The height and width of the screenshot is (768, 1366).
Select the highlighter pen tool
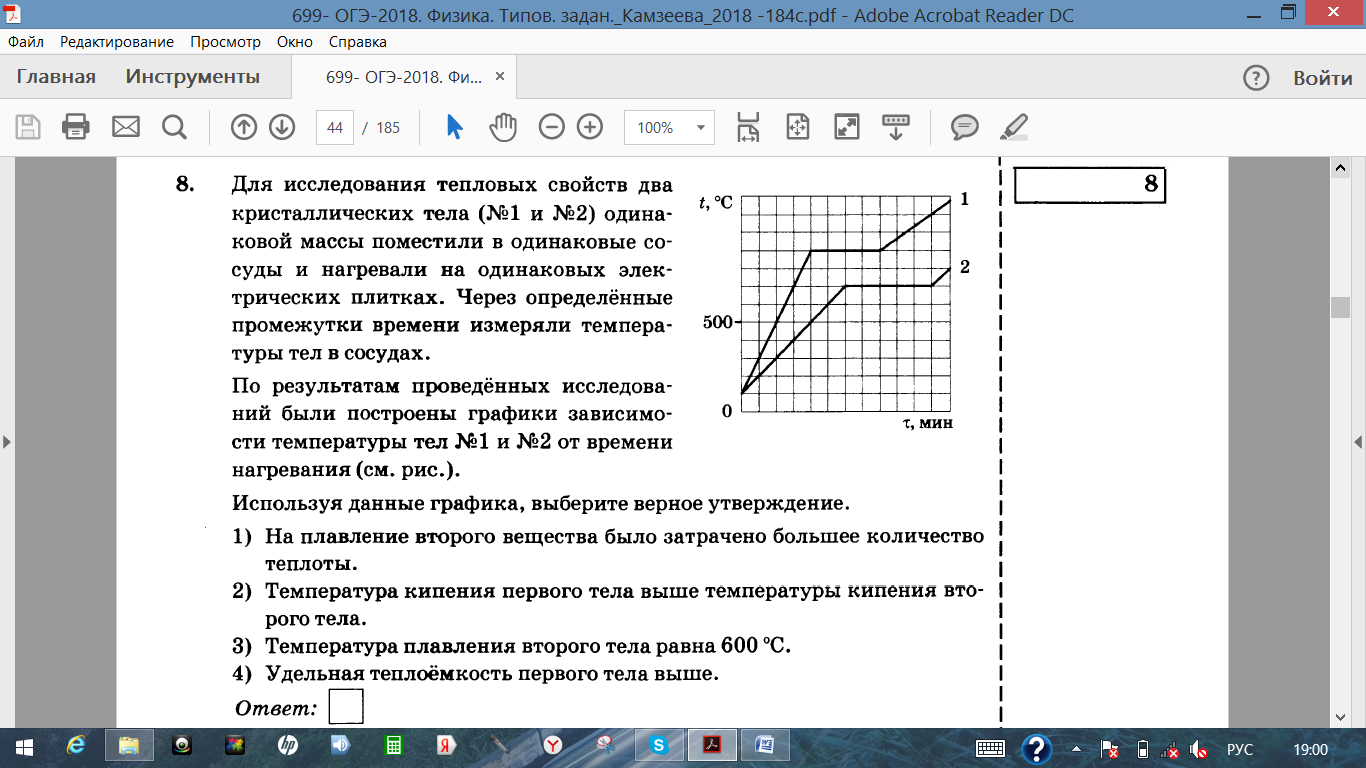coord(1013,127)
